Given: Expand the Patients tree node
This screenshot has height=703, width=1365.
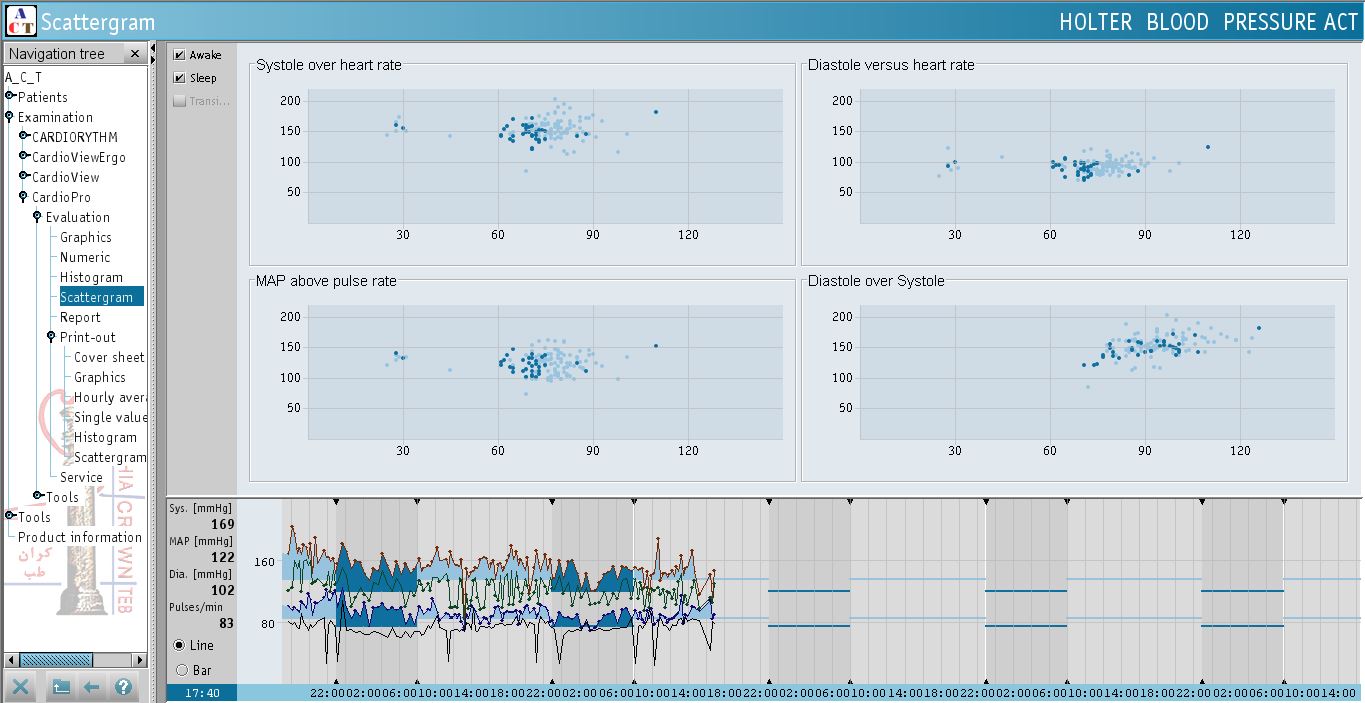Looking at the screenshot, I should point(10,96).
